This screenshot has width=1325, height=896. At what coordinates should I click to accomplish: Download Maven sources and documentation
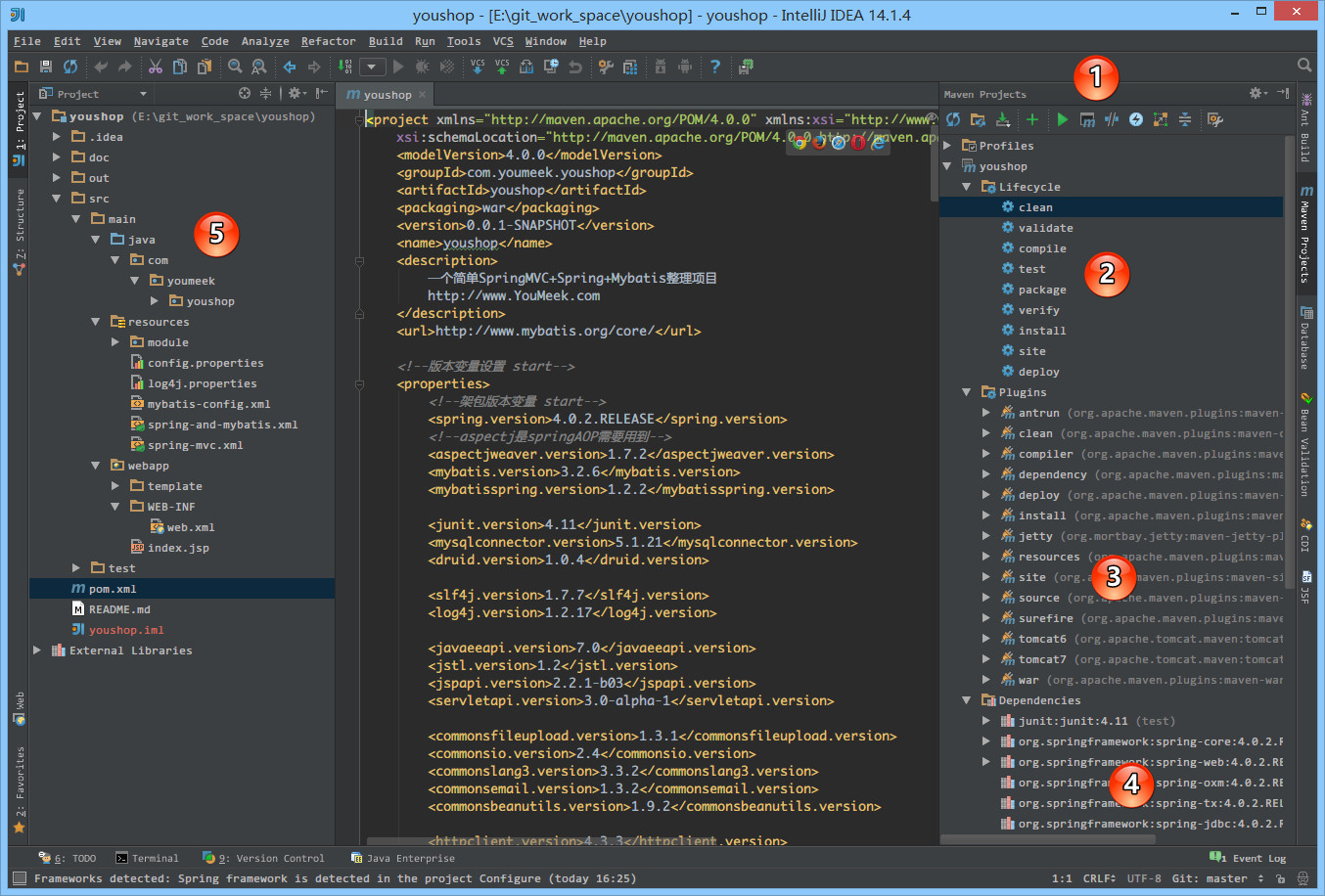[x=1004, y=119]
